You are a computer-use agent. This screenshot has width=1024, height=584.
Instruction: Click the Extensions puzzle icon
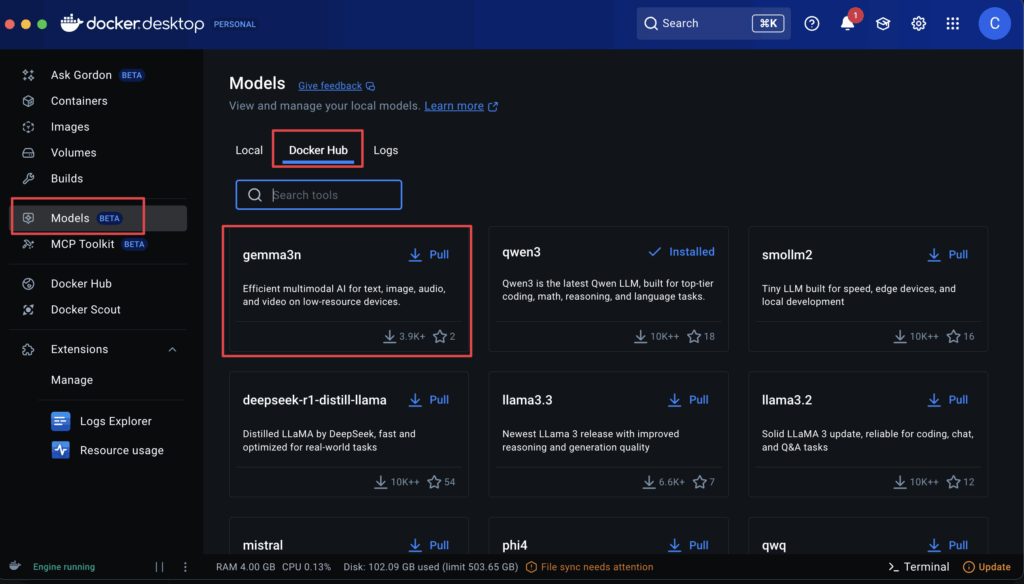(28, 349)
